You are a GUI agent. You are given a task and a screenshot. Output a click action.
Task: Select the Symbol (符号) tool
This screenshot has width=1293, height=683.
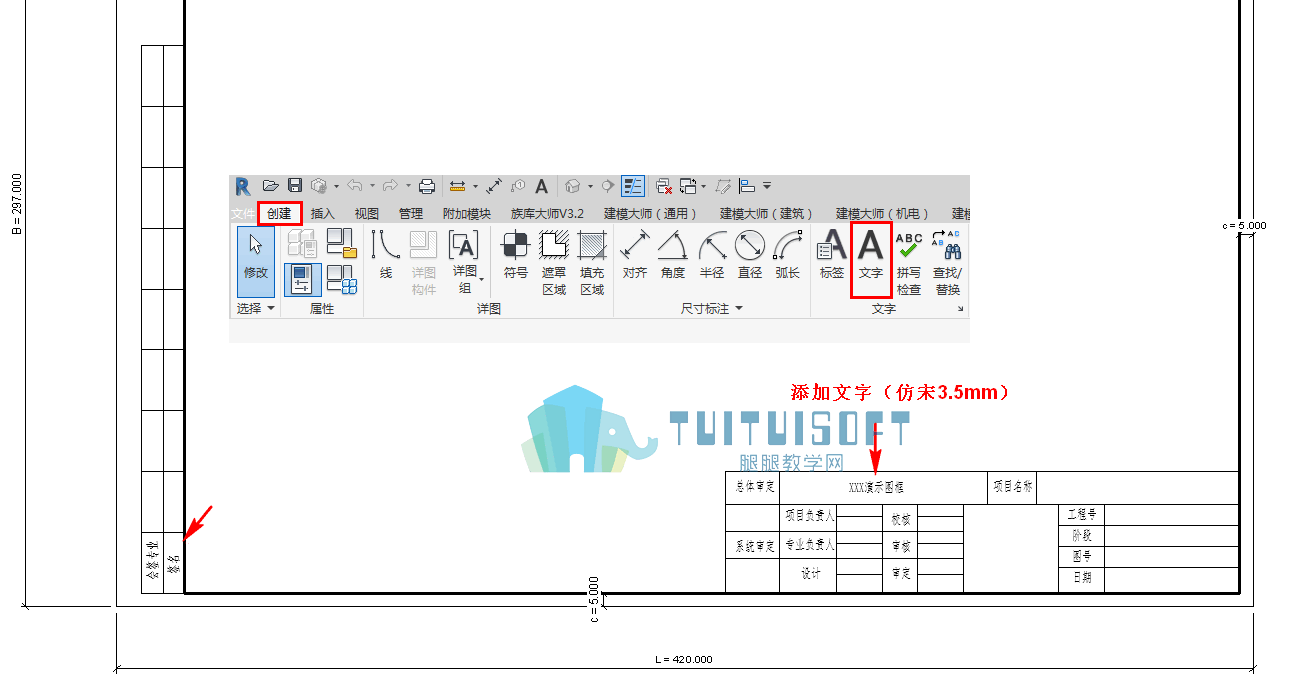pyautogui.click(x=516, y=254)
